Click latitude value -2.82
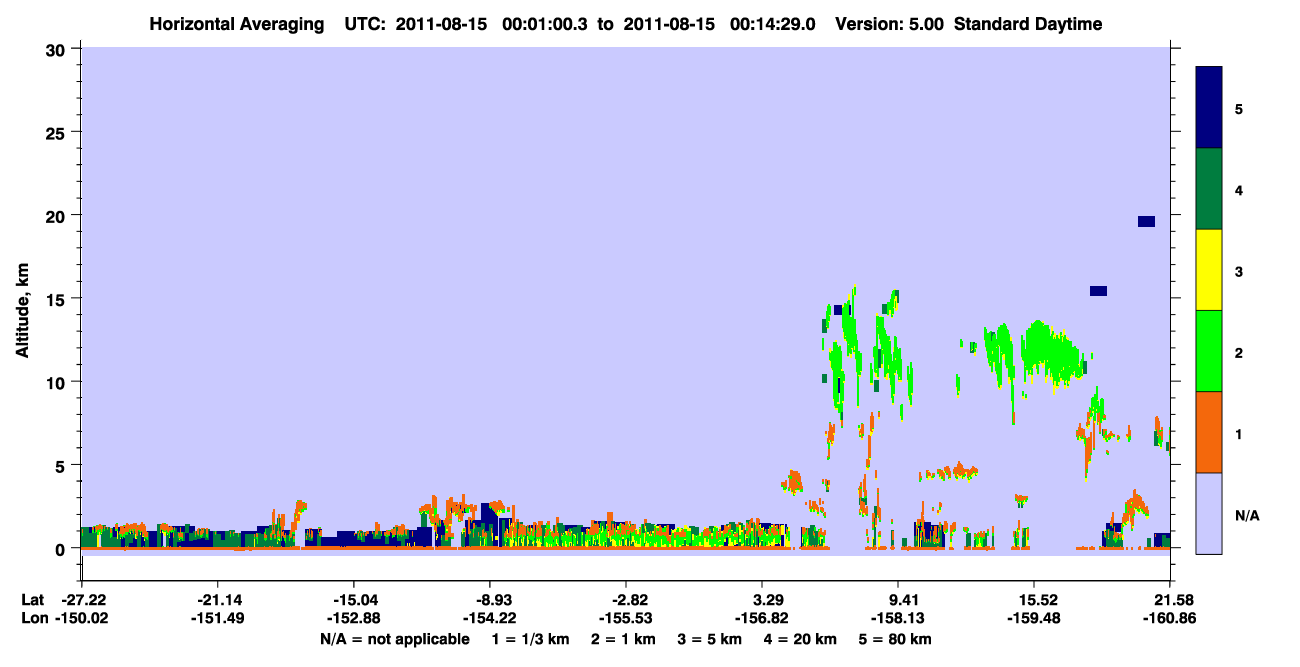The image size is (1300, 667). (626, 600)
